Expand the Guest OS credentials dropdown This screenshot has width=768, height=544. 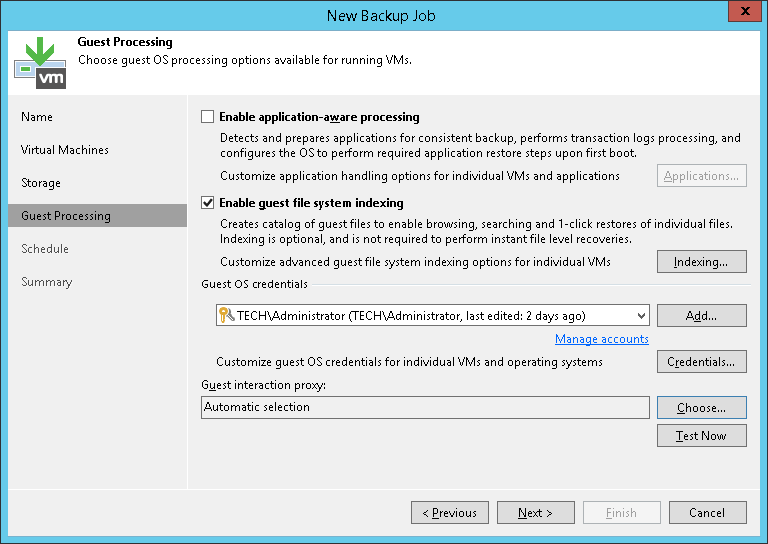pos(640,316)
